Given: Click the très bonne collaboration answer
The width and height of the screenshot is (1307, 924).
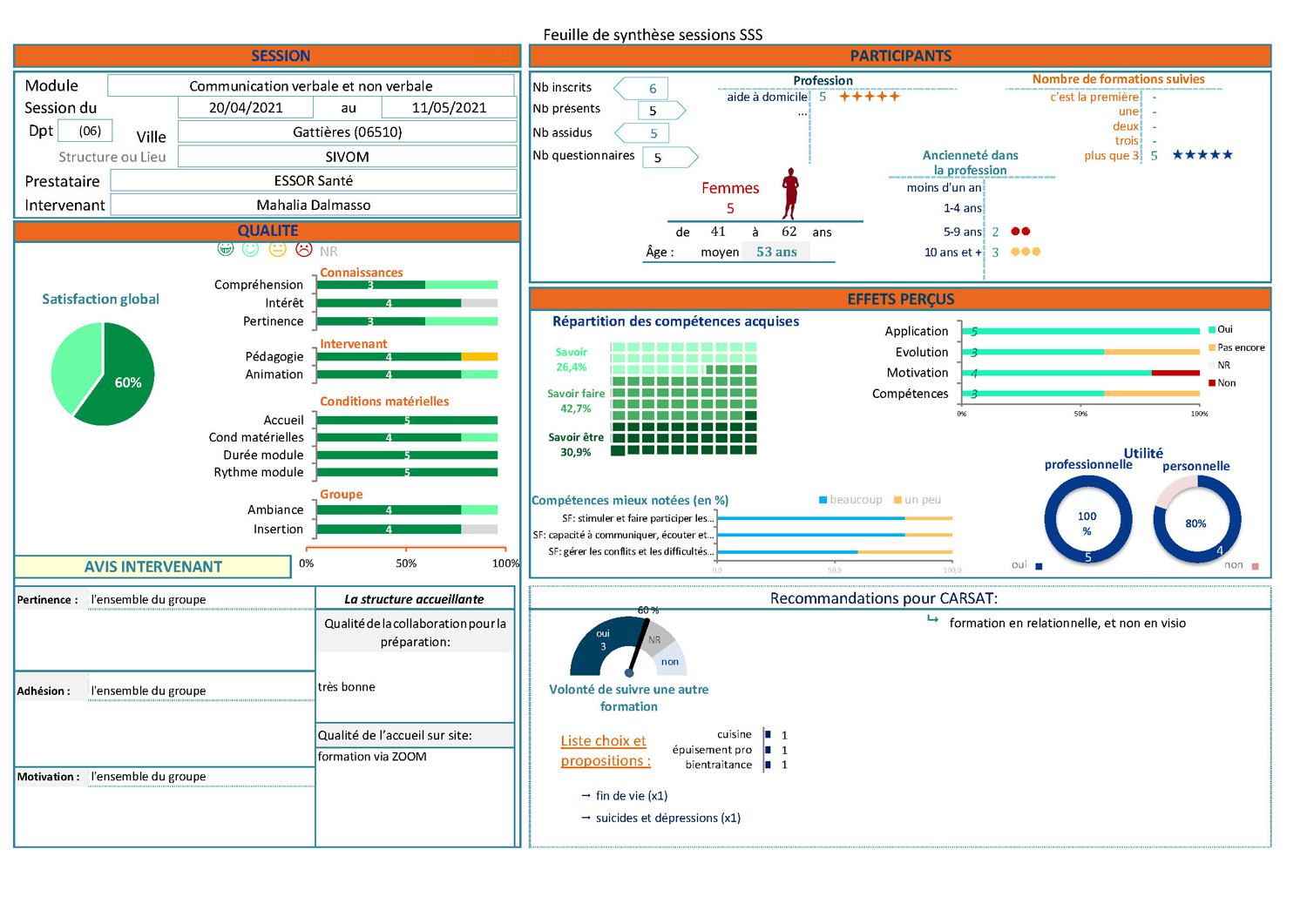Looking at the screenshot, I should pyautogui.click(x=347, y=687).
